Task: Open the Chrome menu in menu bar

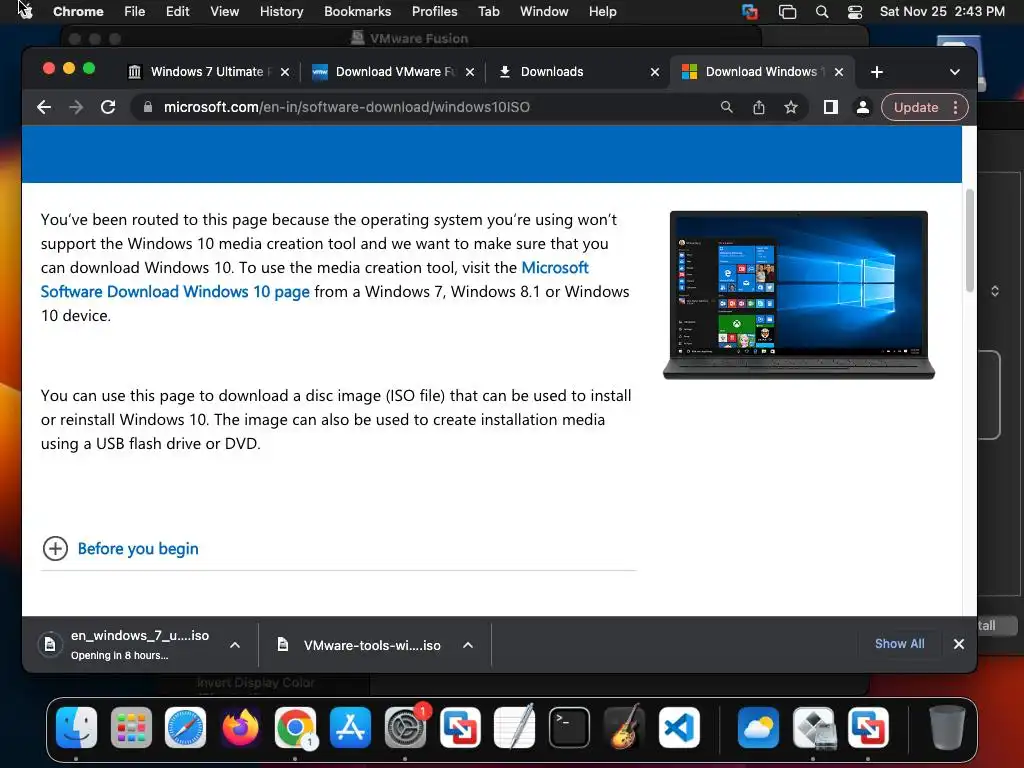Action: 78,11
